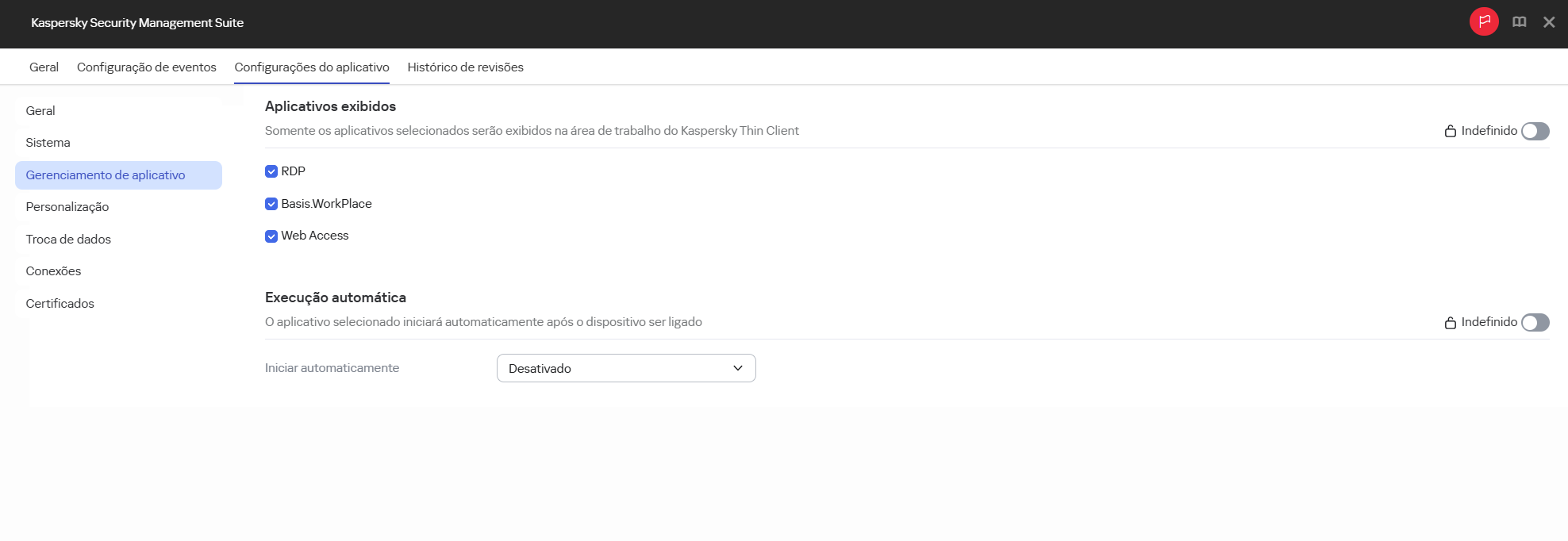Click the Aplicativos exibidos heading
Screen dimensions: 1568x541
(330, 106)
